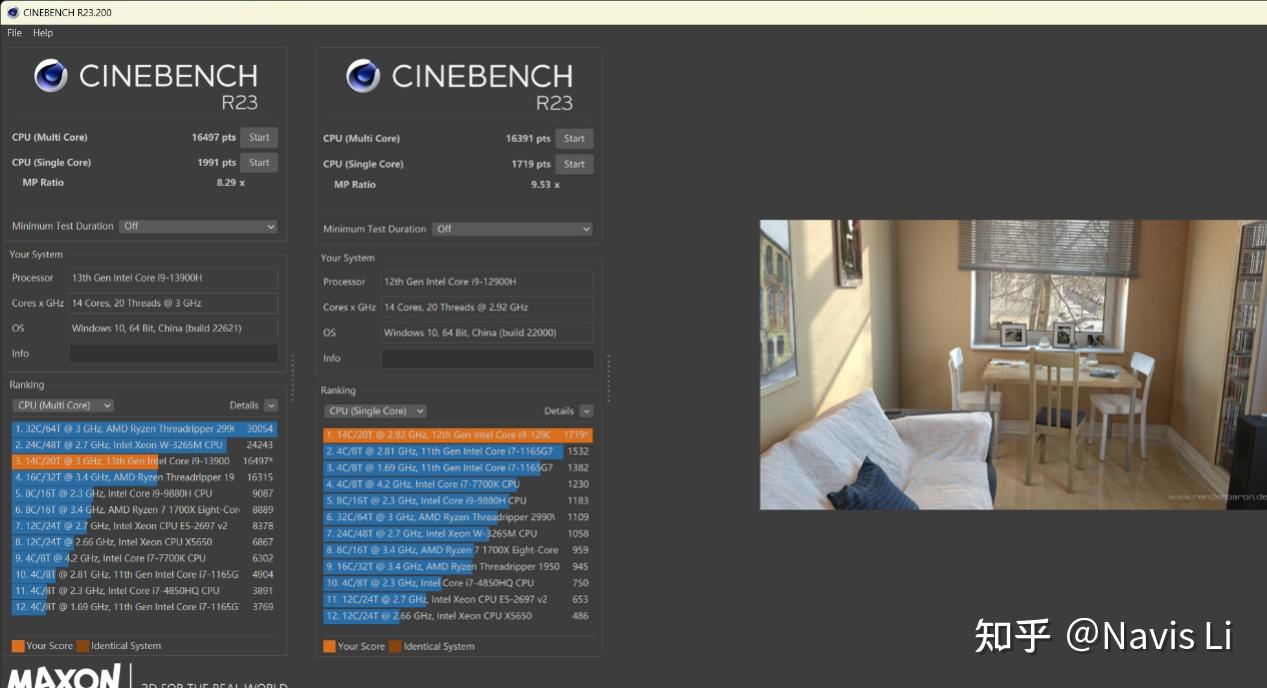
Task: Open the File menu
Action: (14, 33)
